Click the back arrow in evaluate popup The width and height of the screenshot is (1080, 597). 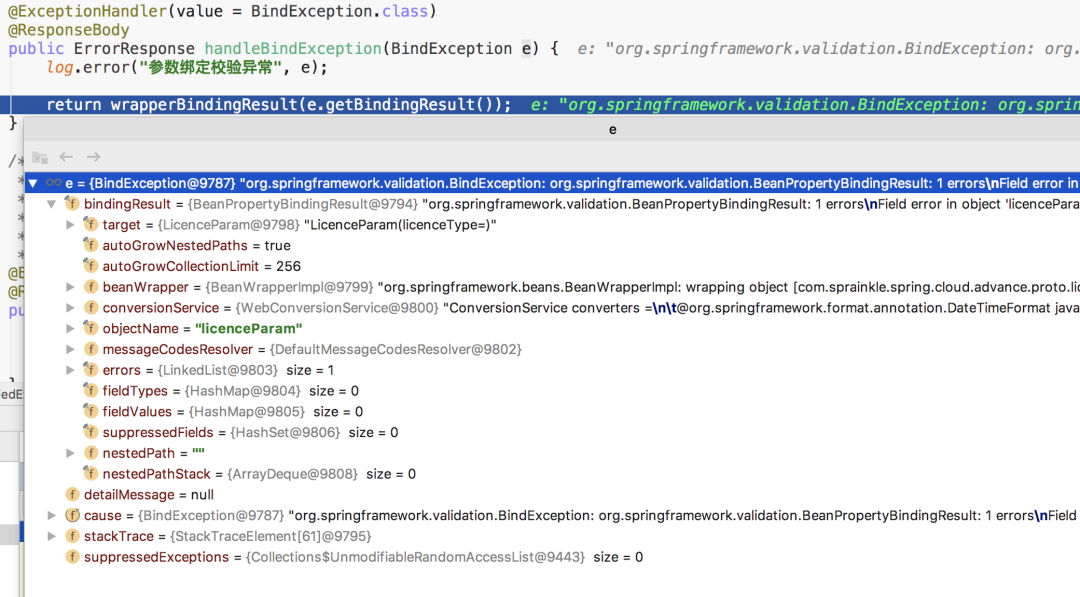pos(66,157)
